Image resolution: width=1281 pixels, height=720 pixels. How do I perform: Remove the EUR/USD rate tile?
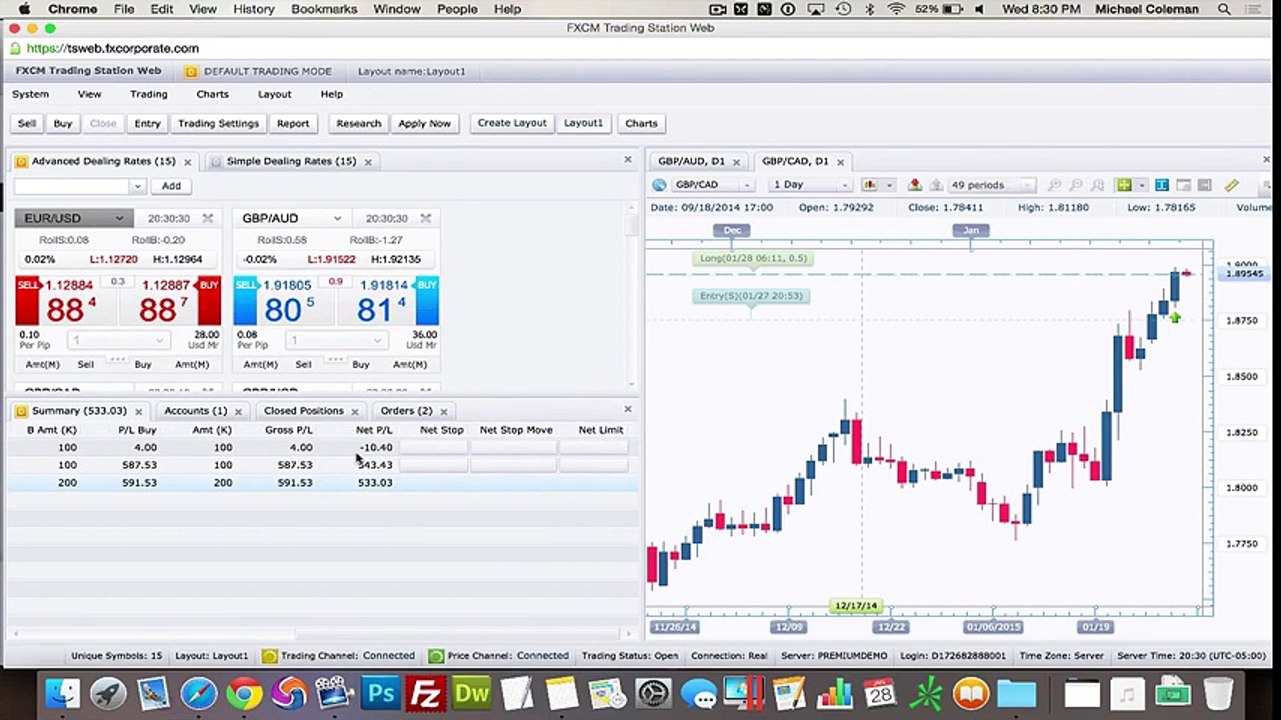click(x=208, y=218)
